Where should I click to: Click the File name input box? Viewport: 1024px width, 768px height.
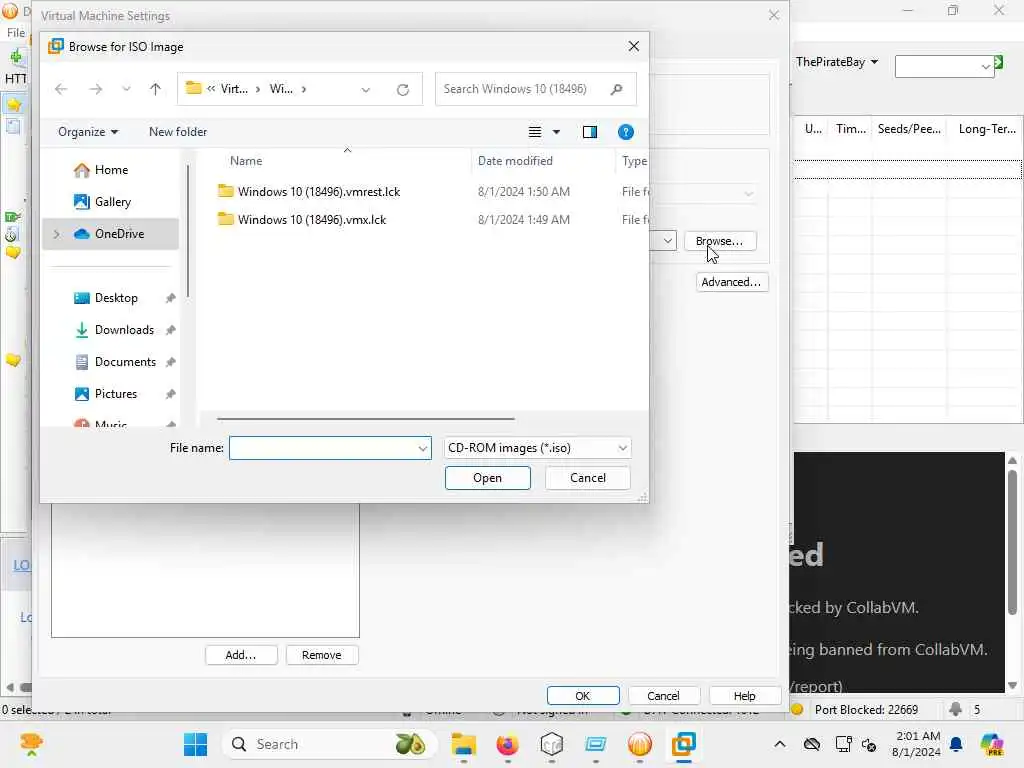(323, 448)
